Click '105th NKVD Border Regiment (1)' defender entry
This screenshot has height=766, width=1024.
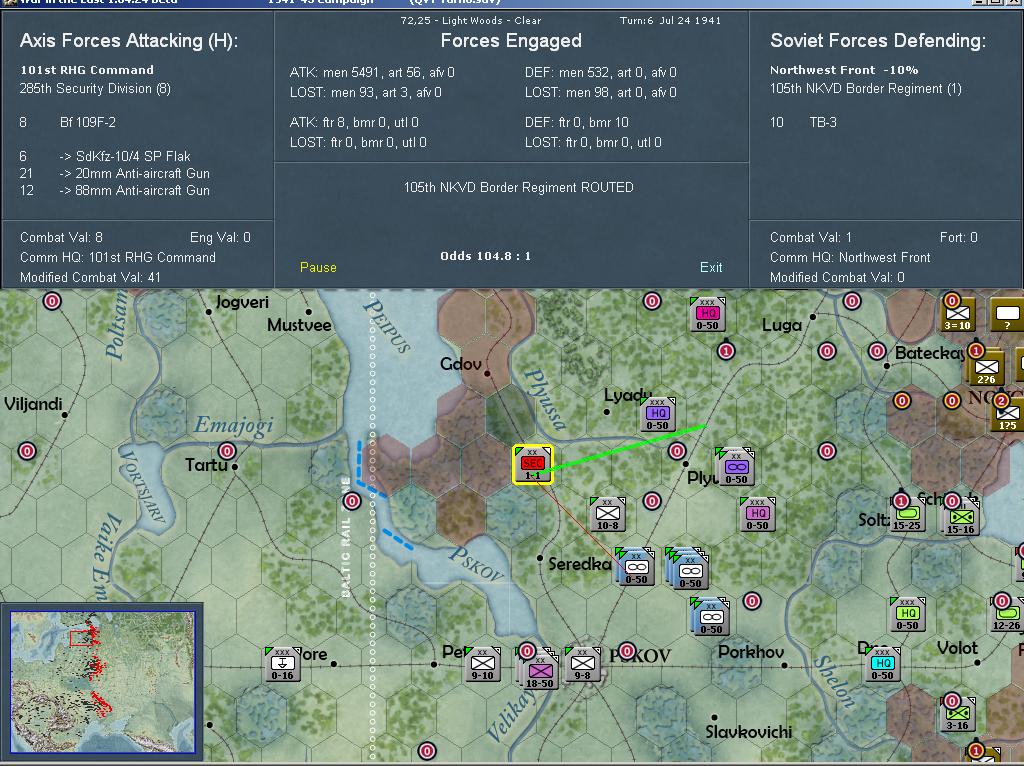pyautogui.click(x=866, y=88)
